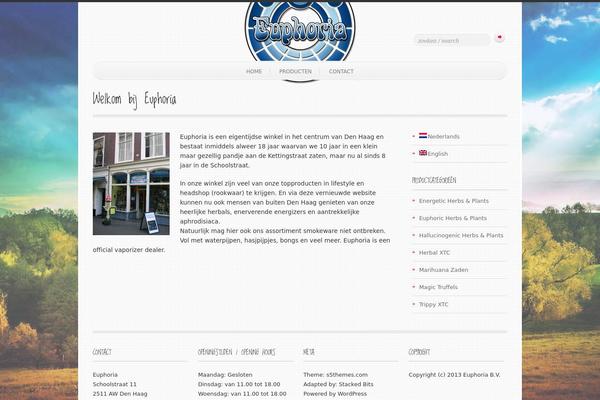Screen dimensions: 600x400
Task: Click the Euphoria logo at top
Action: pos(300,31)
